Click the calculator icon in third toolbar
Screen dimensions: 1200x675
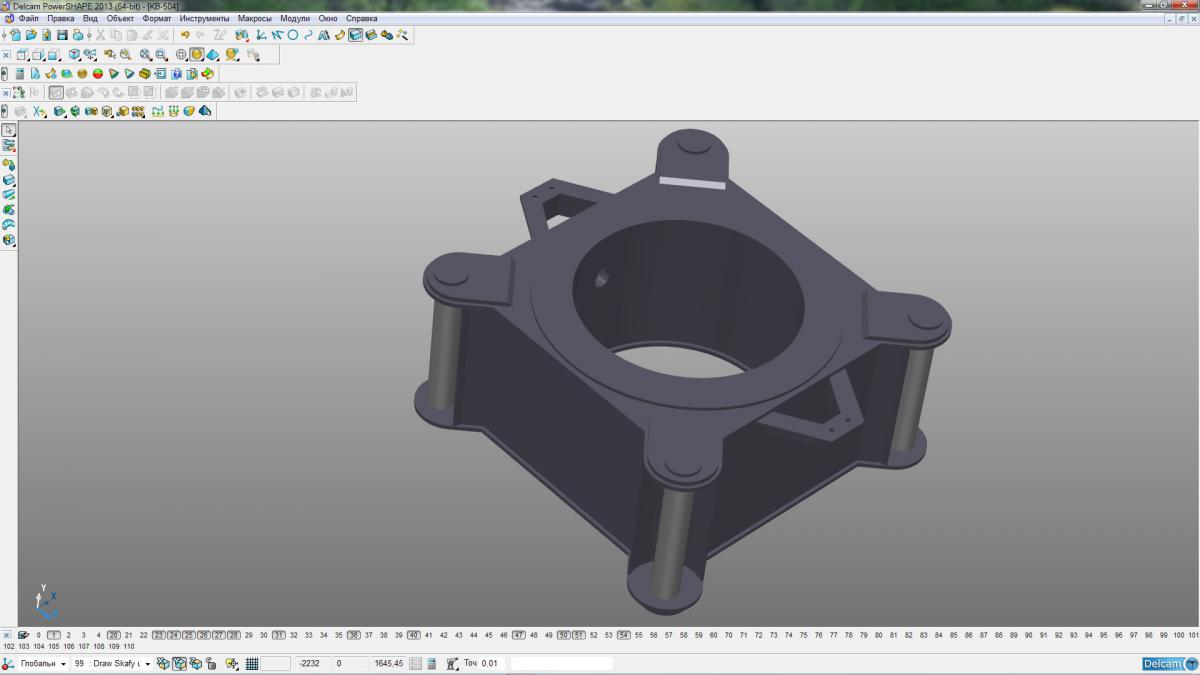[x=20, y=73]
